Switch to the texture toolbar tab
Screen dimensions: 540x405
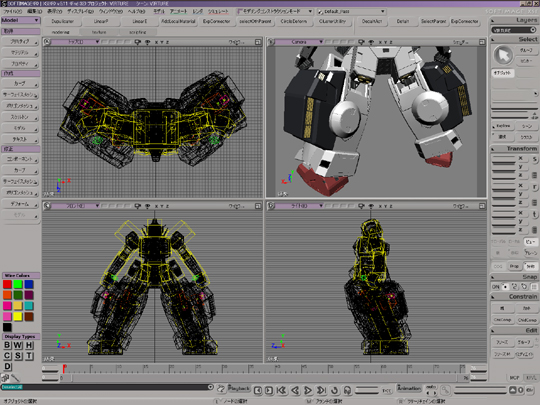point(99,32)
